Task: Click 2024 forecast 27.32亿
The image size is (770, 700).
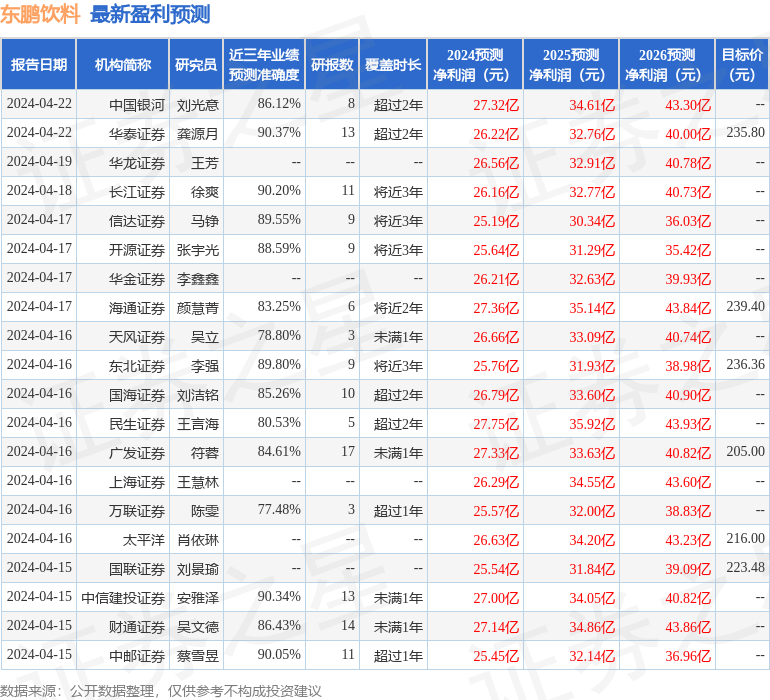Action: (x=496, y=105)
